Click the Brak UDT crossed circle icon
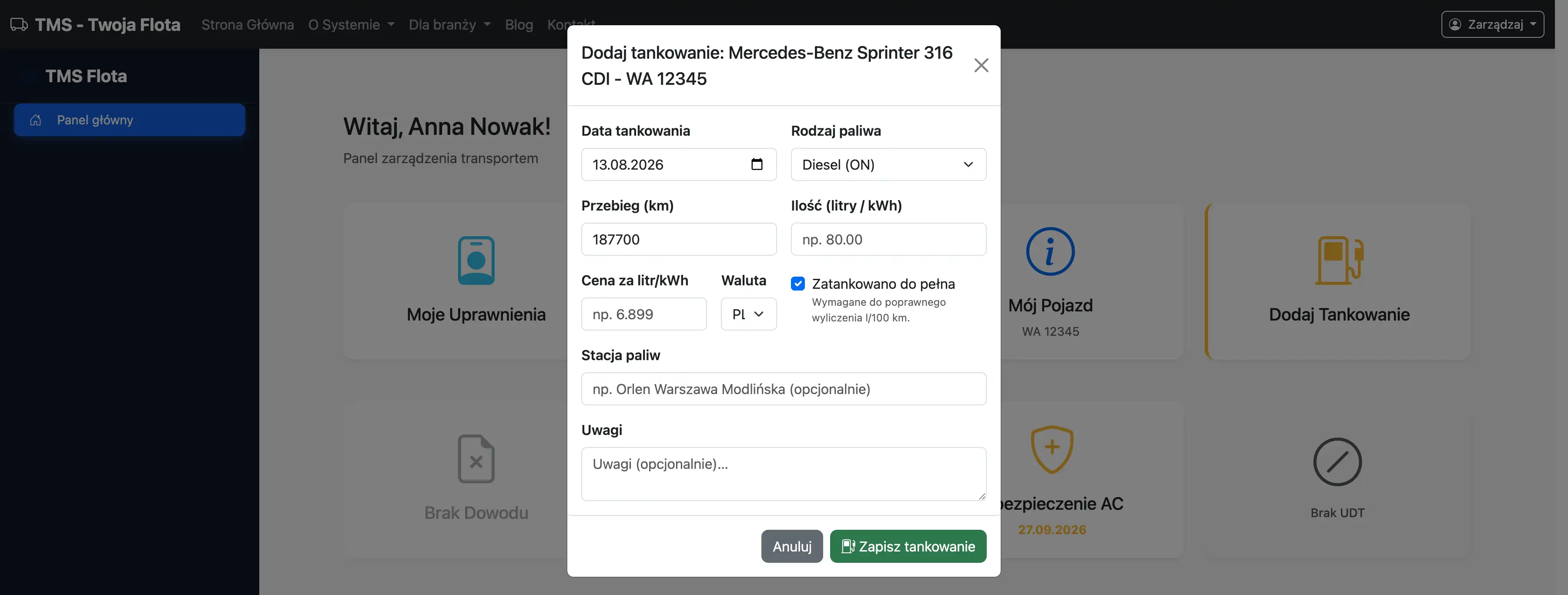1568x595 pixels. pos(1337,462)
